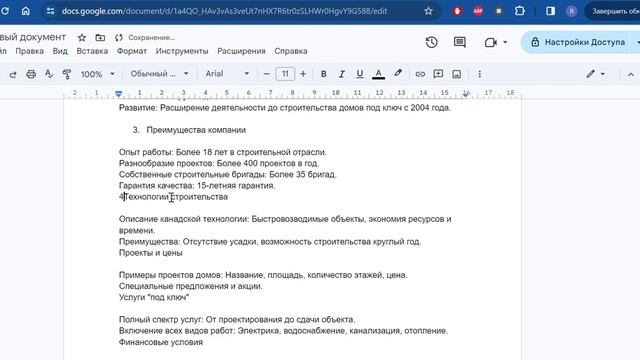Click the Завершить button in browser
The image size is (640, 360).
(x=613, y=11)
